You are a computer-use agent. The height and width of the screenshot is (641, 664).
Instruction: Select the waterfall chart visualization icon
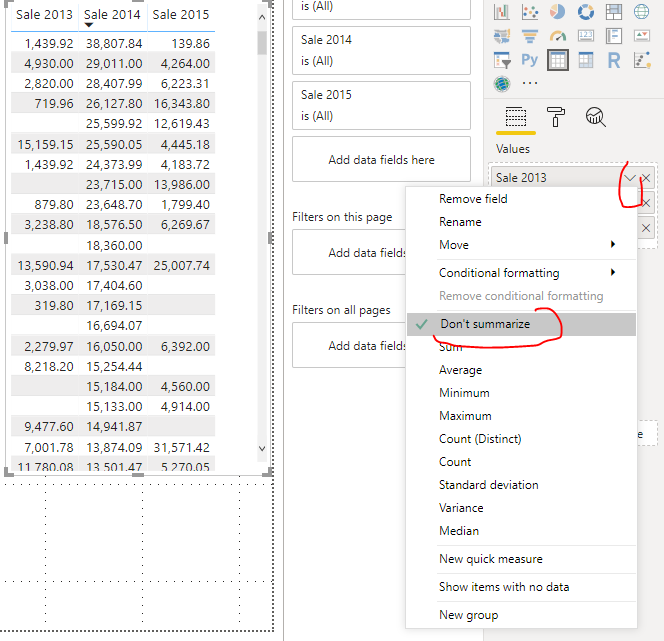[501, 11]
